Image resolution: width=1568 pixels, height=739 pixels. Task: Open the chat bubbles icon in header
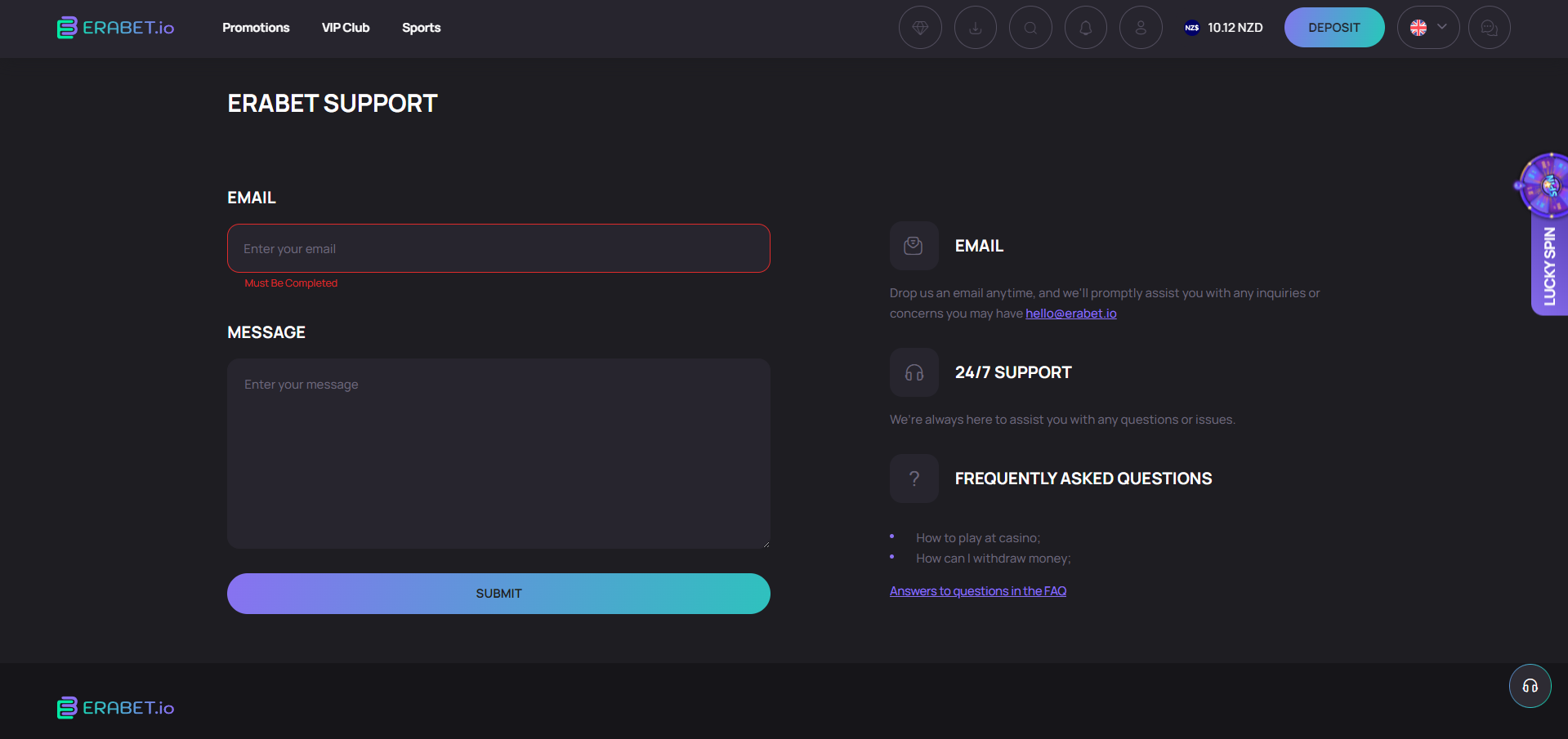[x=1490, y=28]
